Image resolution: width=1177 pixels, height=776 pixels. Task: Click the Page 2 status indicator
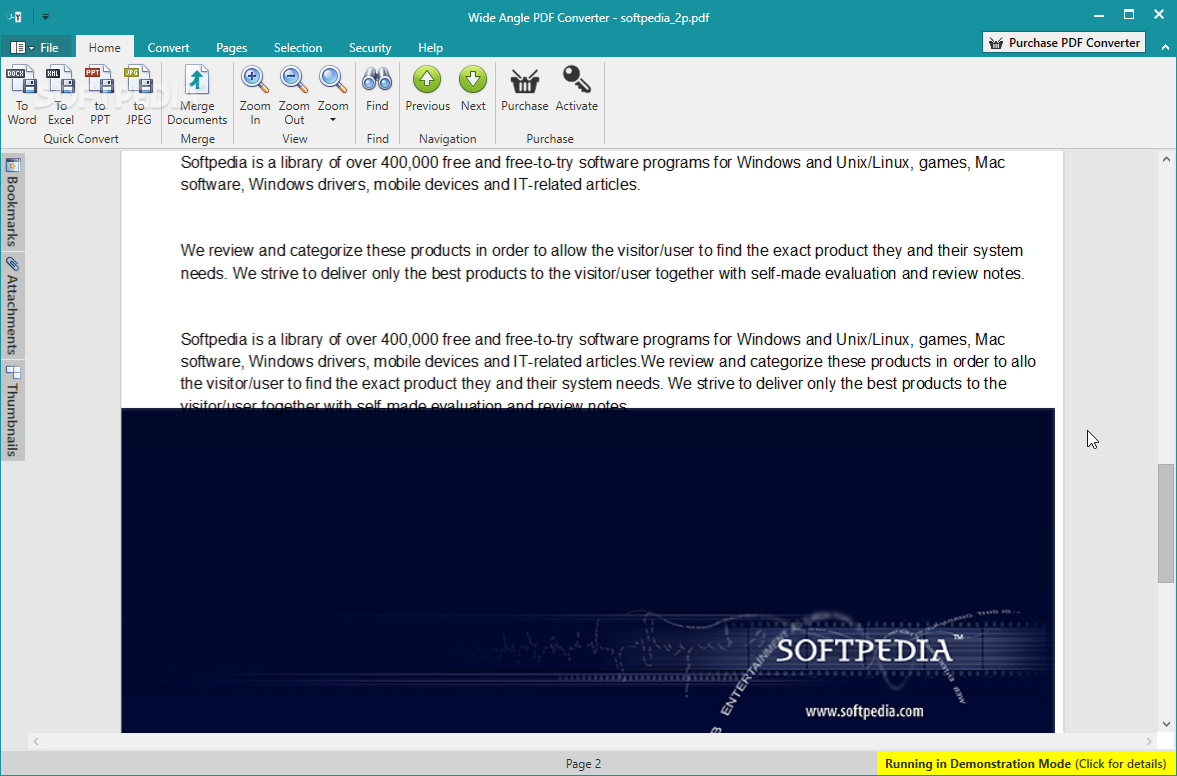pyautogui.click(x=583, y=764)
